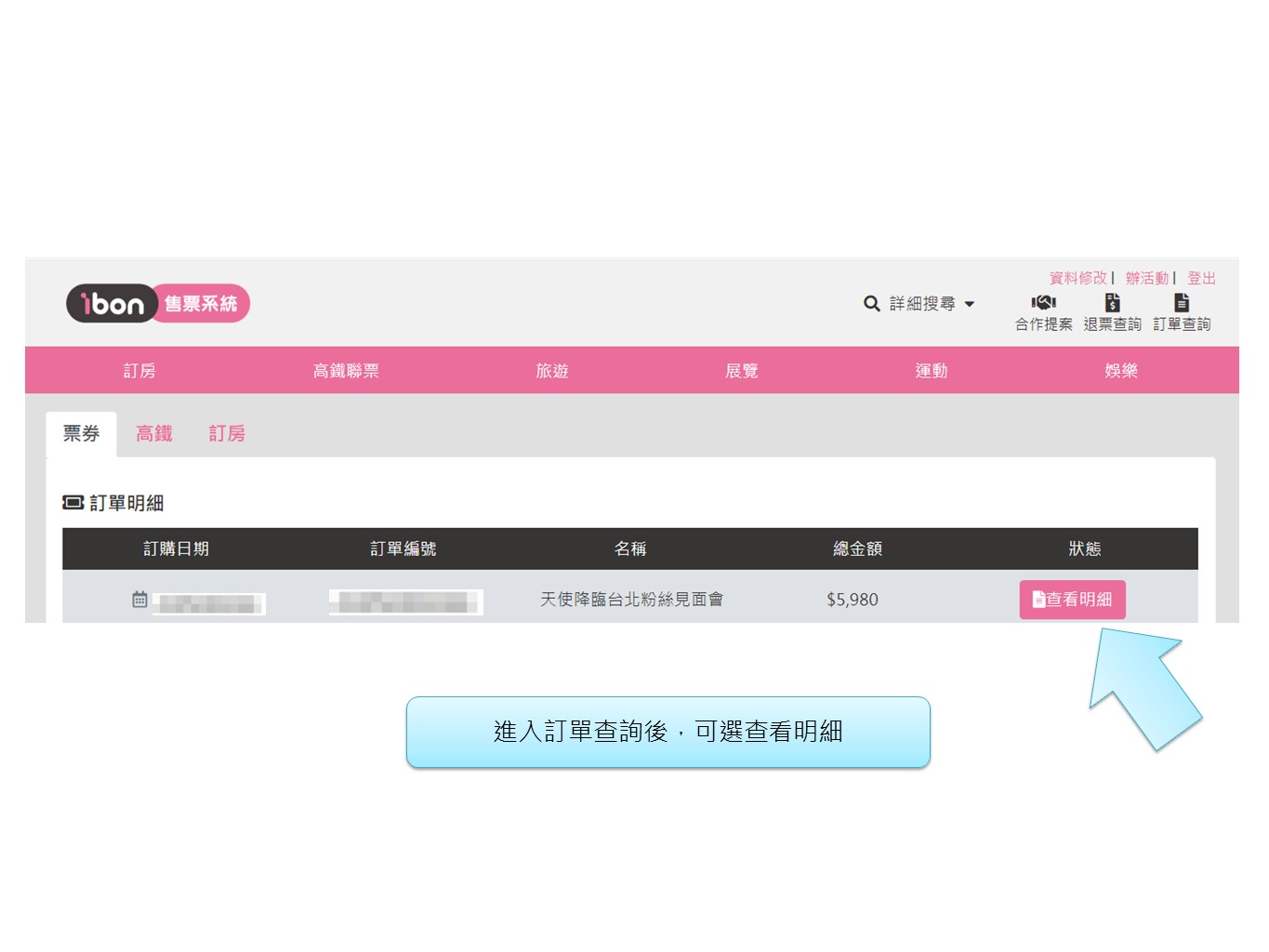Click the magnifier search icon
The width and height of the screenshot is (1269, 952).
[871, 304]
